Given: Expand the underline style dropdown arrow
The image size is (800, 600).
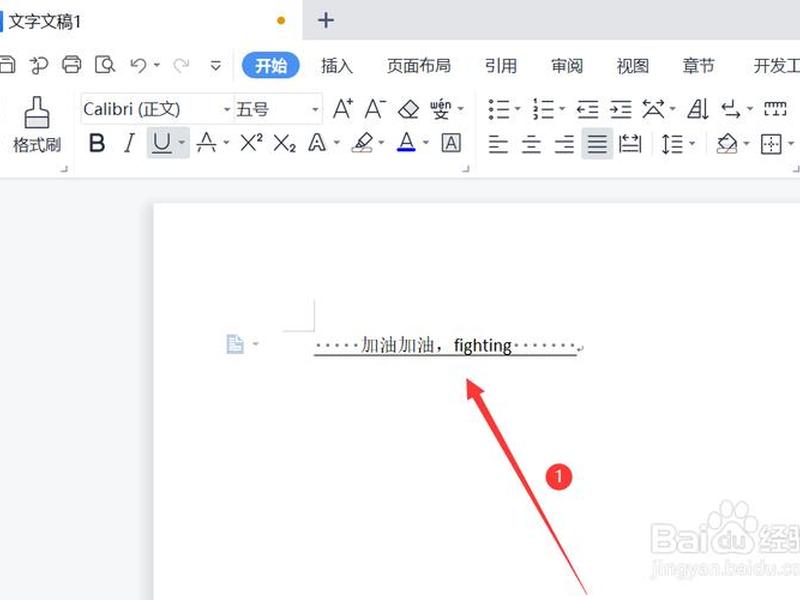Looking at the screenshot, I should coord(182,143).
